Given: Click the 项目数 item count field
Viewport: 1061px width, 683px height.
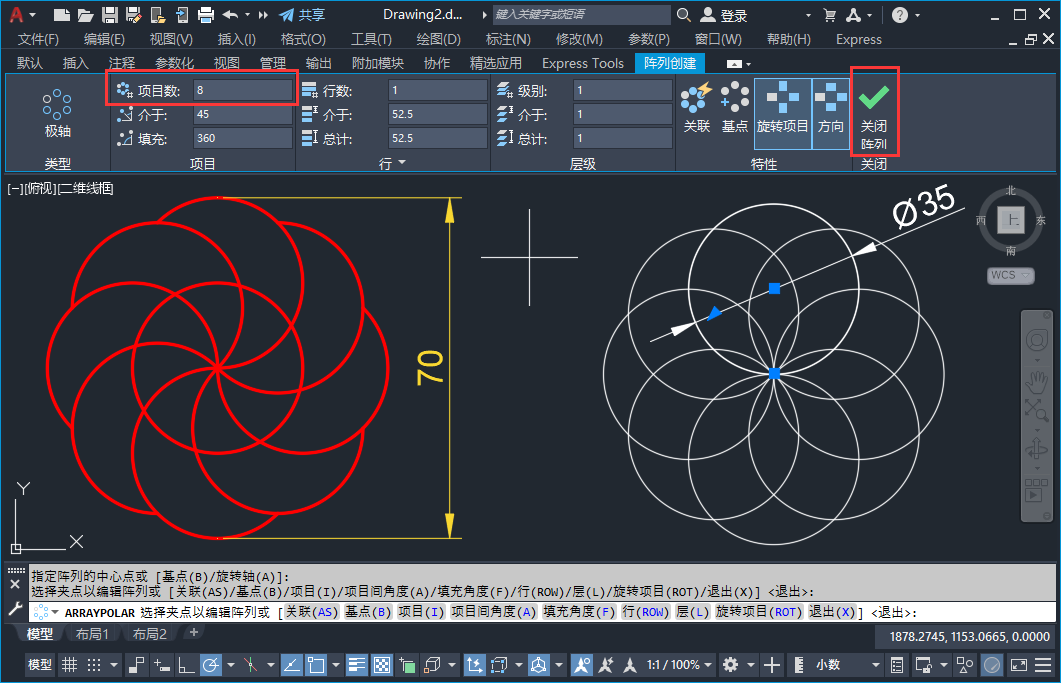Looking at the screenshot, I should (x=243, y=90).
